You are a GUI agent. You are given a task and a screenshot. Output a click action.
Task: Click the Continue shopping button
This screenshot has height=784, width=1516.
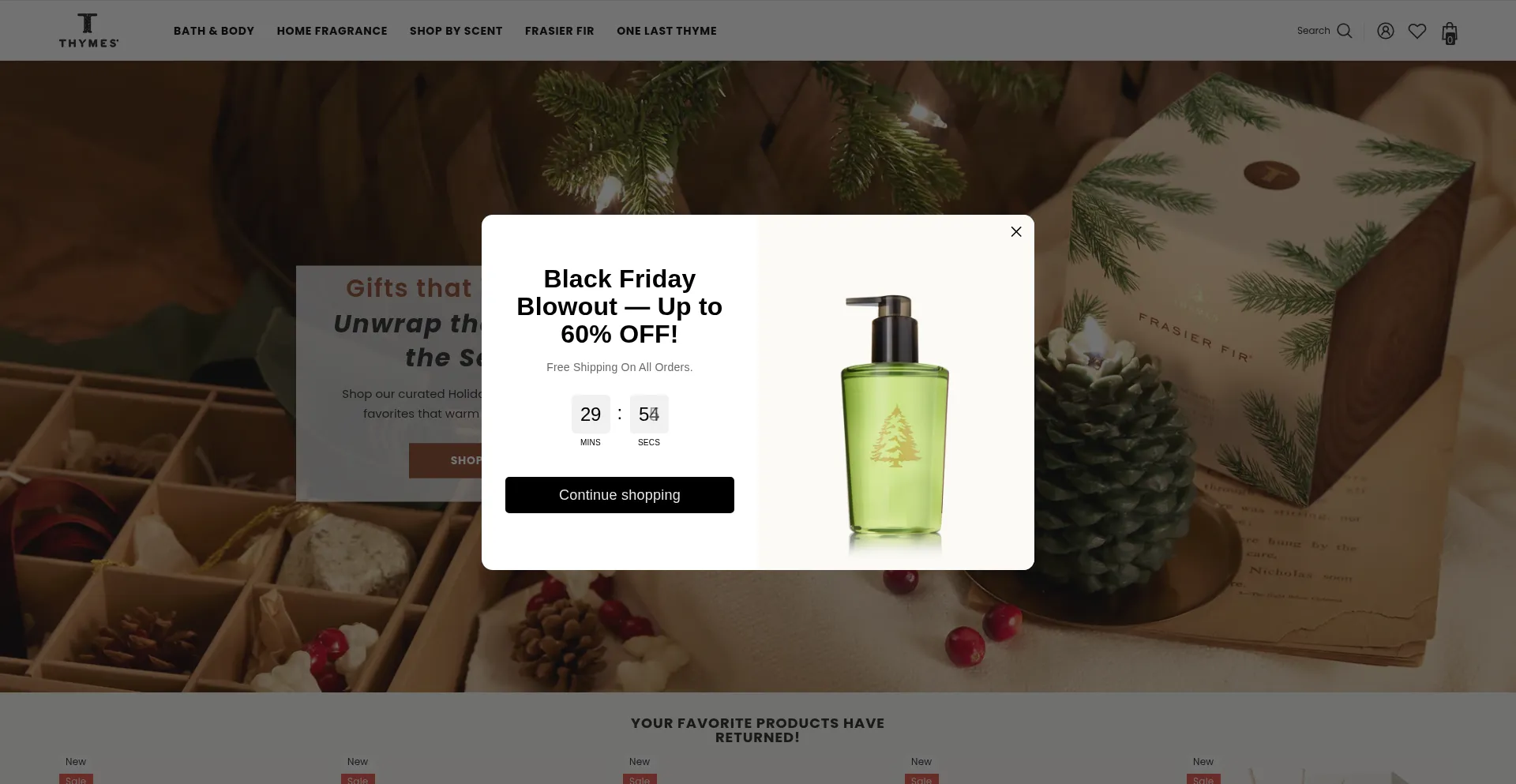click(x=620, y=495)
